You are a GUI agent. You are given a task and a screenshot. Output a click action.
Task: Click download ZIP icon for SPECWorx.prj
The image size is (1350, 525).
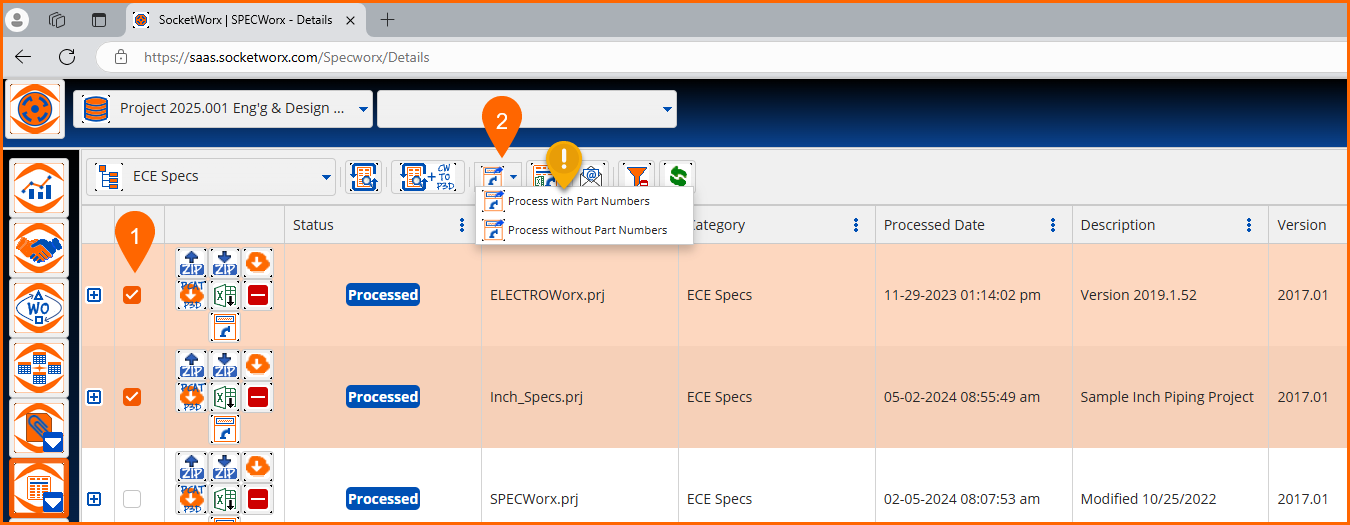(x=225, y=468)
